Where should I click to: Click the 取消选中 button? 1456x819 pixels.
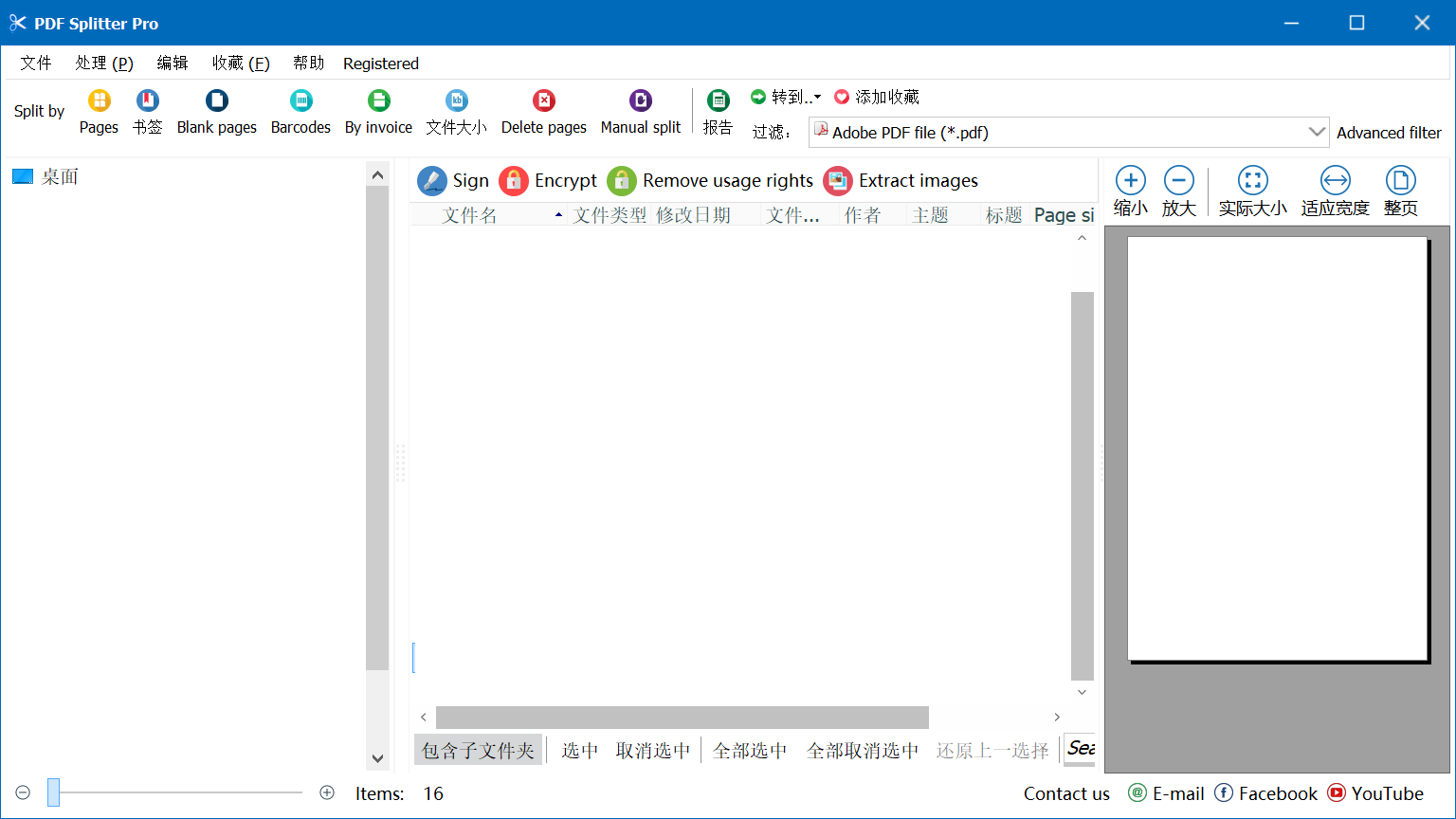click(653, 750)
